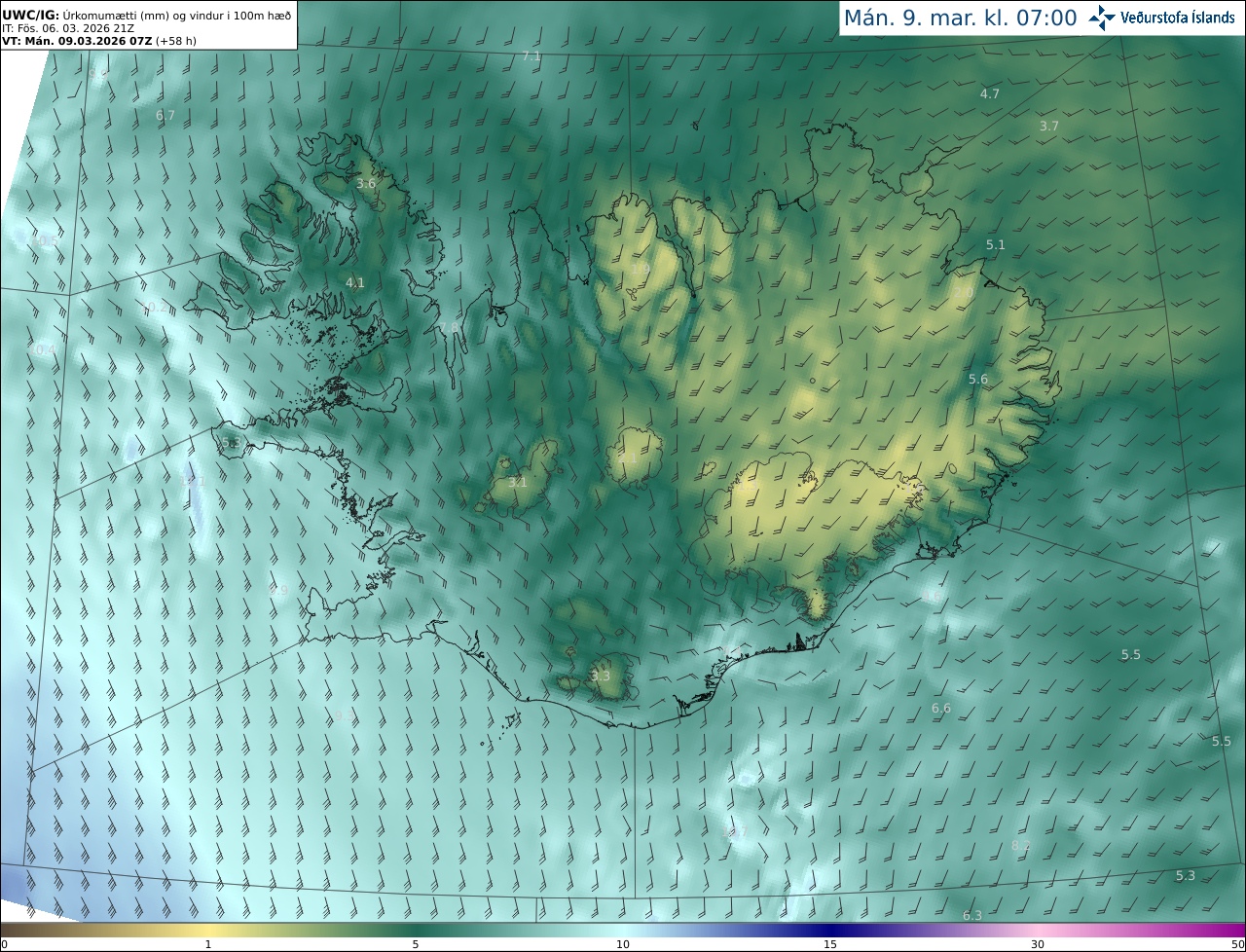This screenshot has height=952, width=1246.
Task: Click the '(+58 h)' forecast offset text
Action: tap(175, 42)
